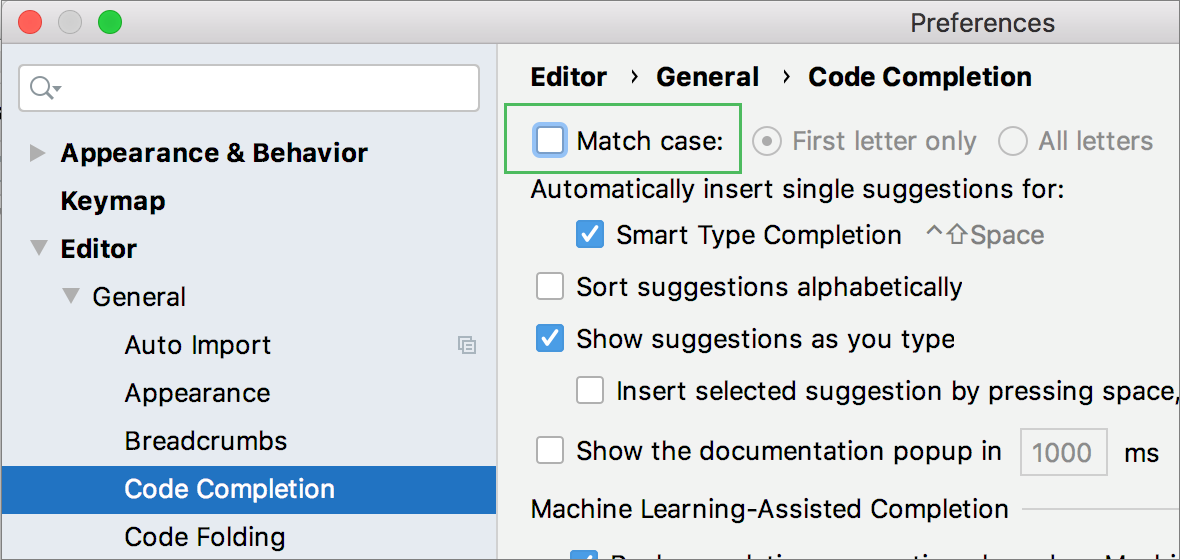Viewport: 1180px width, 560px height.
Task: Open the Code Folding settings
Action: pos(205,537)
